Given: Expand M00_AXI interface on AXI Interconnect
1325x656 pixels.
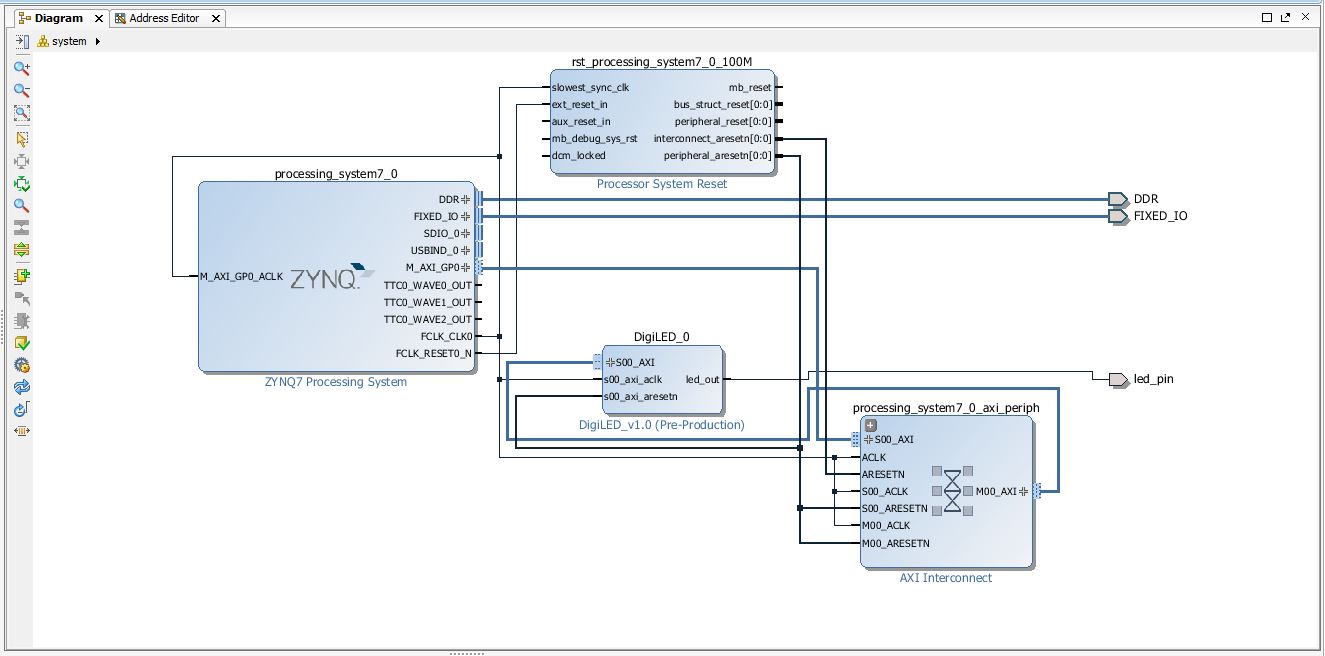Looking at the screenshot, I should (1024, 491).
